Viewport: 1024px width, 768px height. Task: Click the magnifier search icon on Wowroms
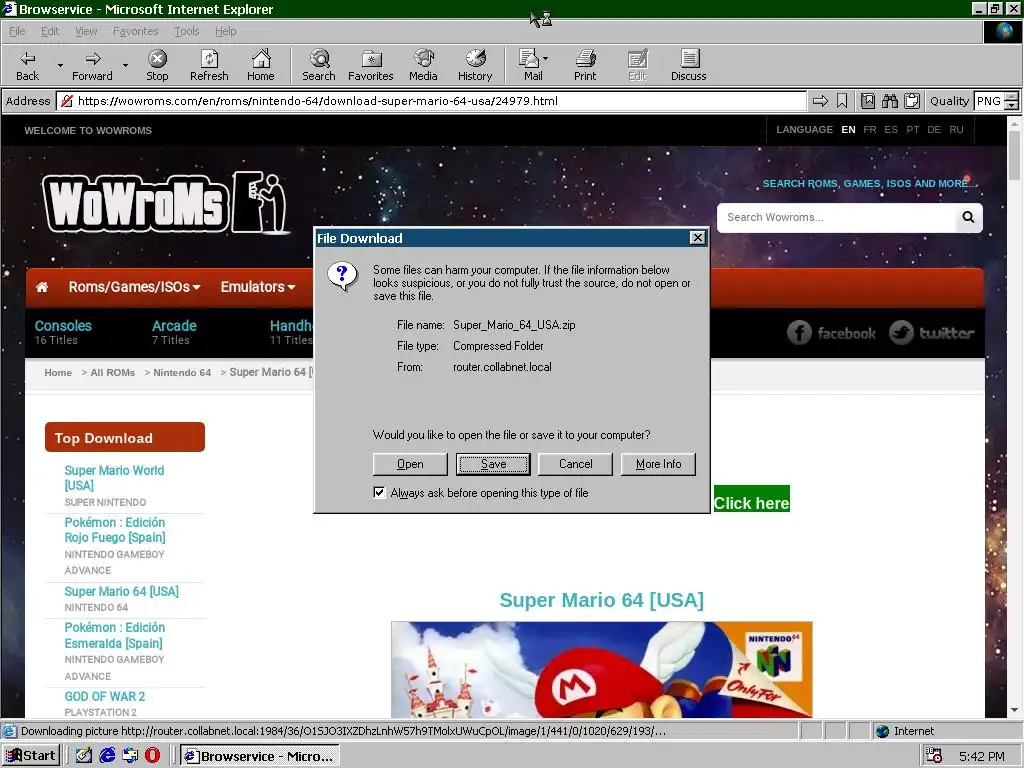click(968, 217)
